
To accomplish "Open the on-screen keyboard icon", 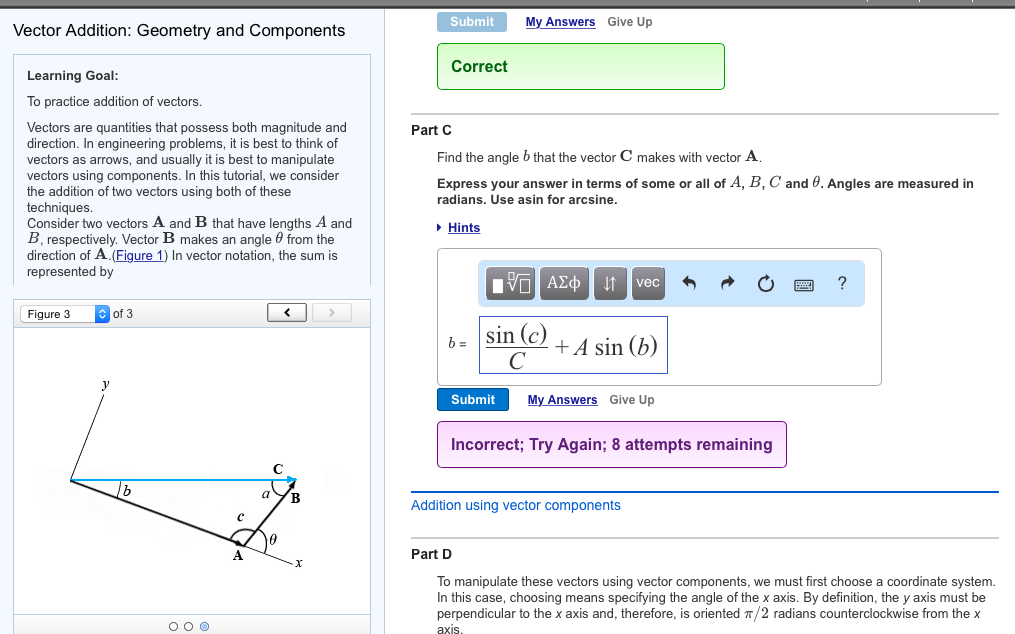I will pyautogui.click(x=802, y=283).
